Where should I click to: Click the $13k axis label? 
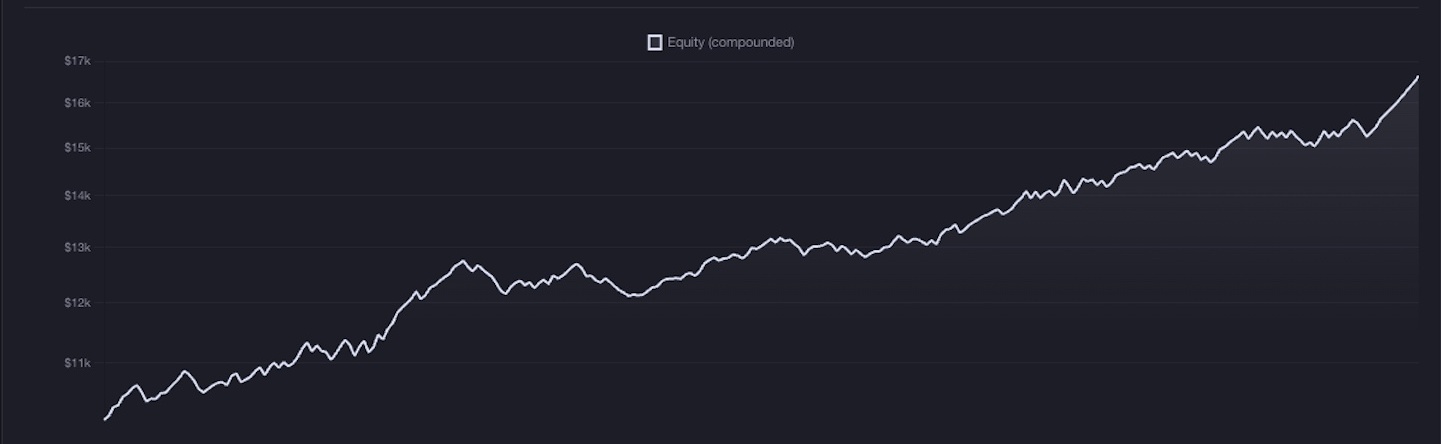[78, 247]
